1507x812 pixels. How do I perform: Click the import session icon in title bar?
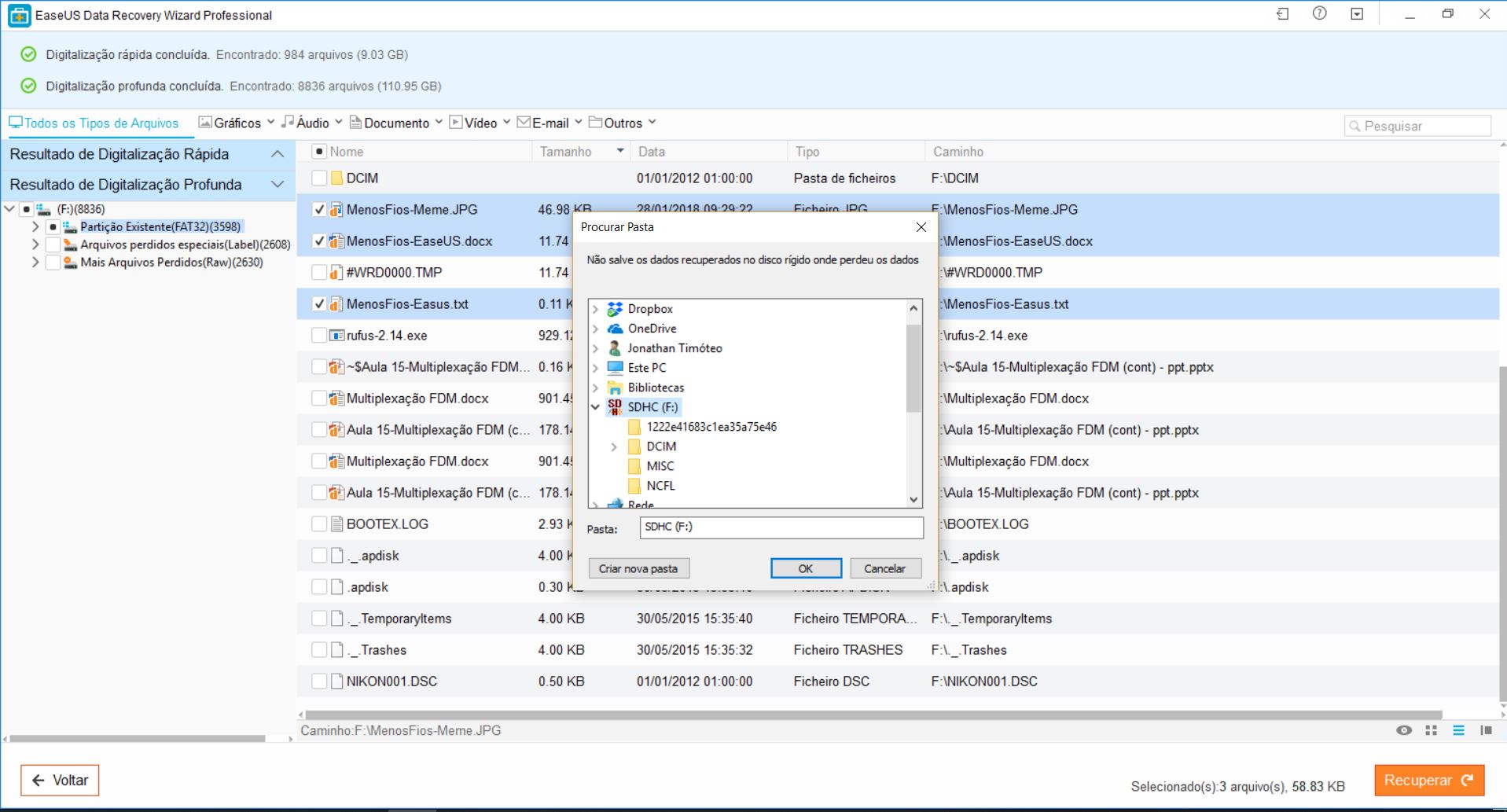click(1282, 14)
